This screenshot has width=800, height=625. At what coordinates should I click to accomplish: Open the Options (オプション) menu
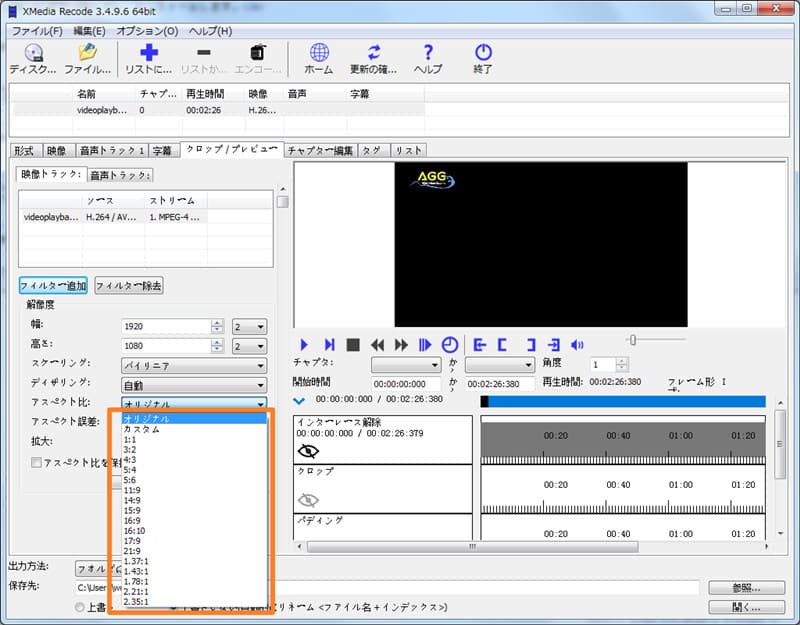(147, 31)
